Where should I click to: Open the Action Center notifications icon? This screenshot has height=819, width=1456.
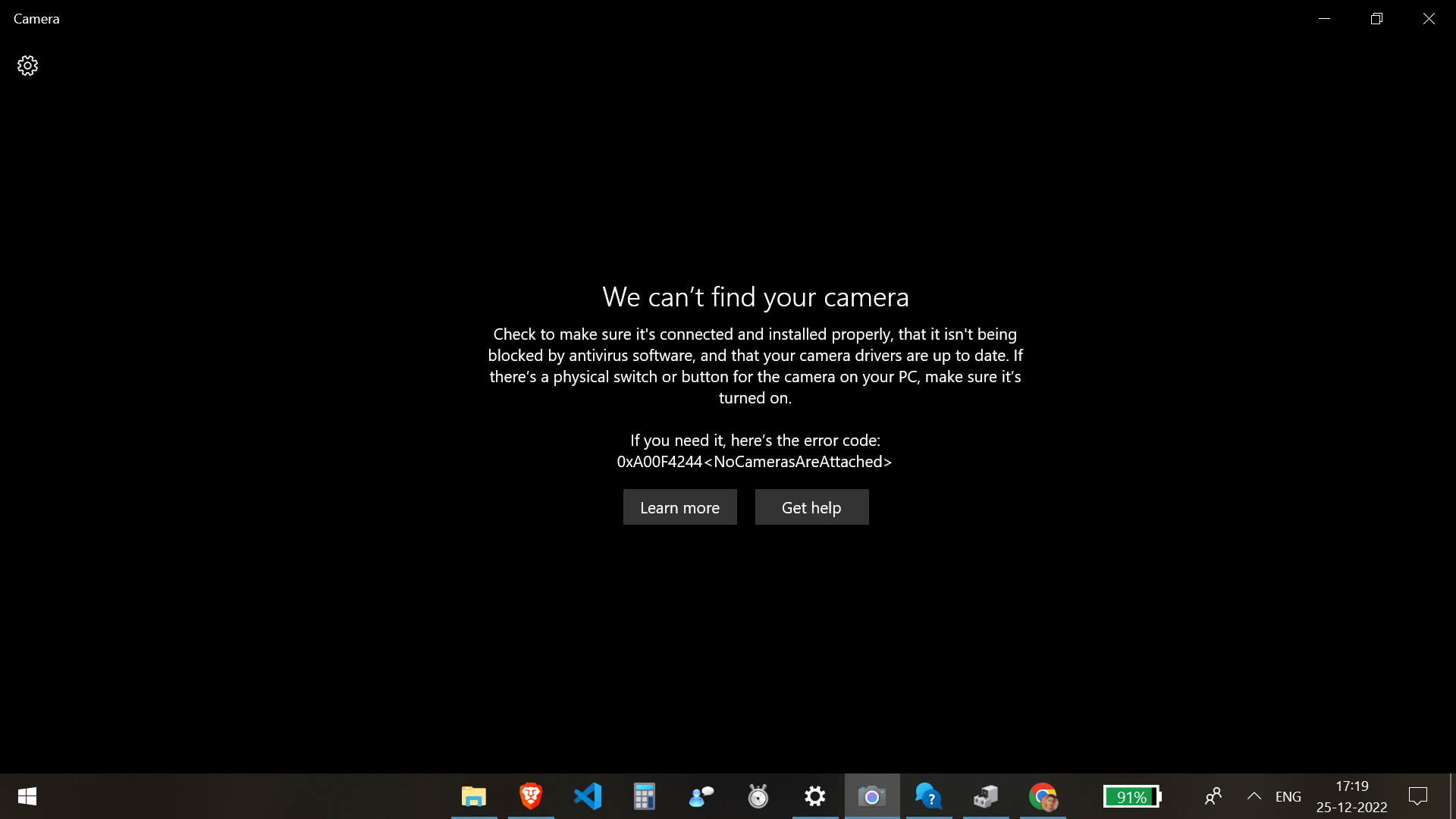point(1418,796)
